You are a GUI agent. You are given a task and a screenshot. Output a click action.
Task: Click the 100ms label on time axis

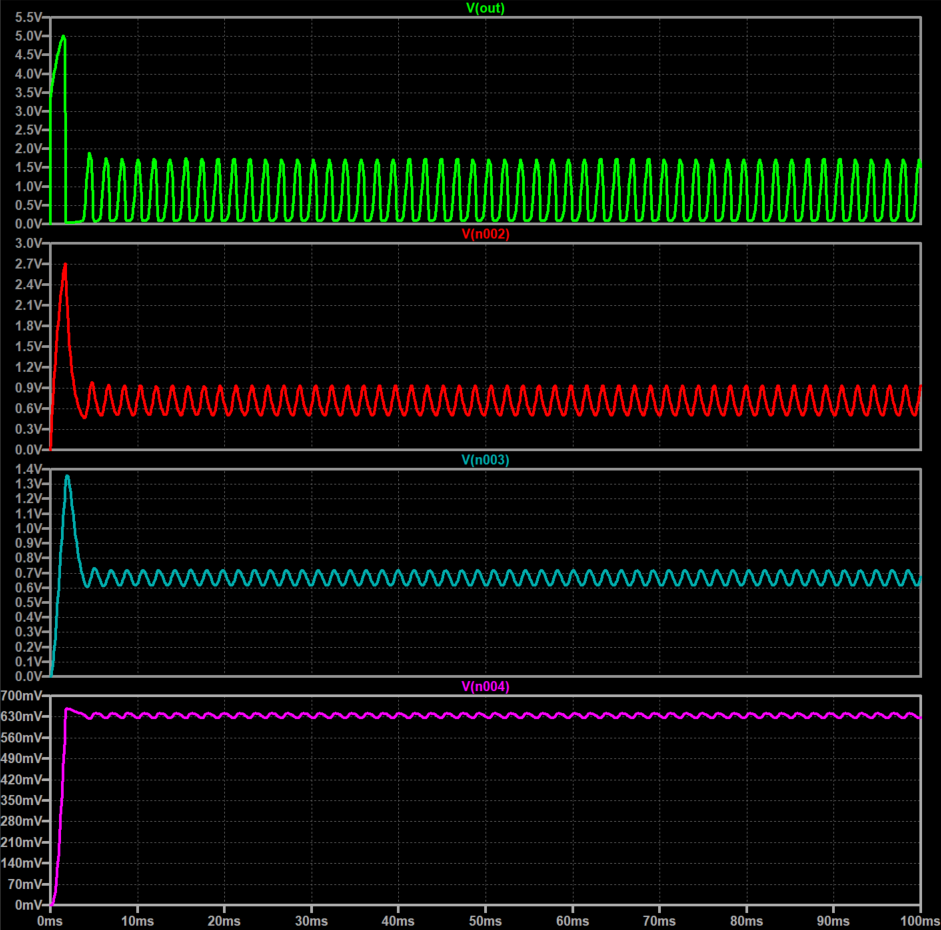click(916, 918)
